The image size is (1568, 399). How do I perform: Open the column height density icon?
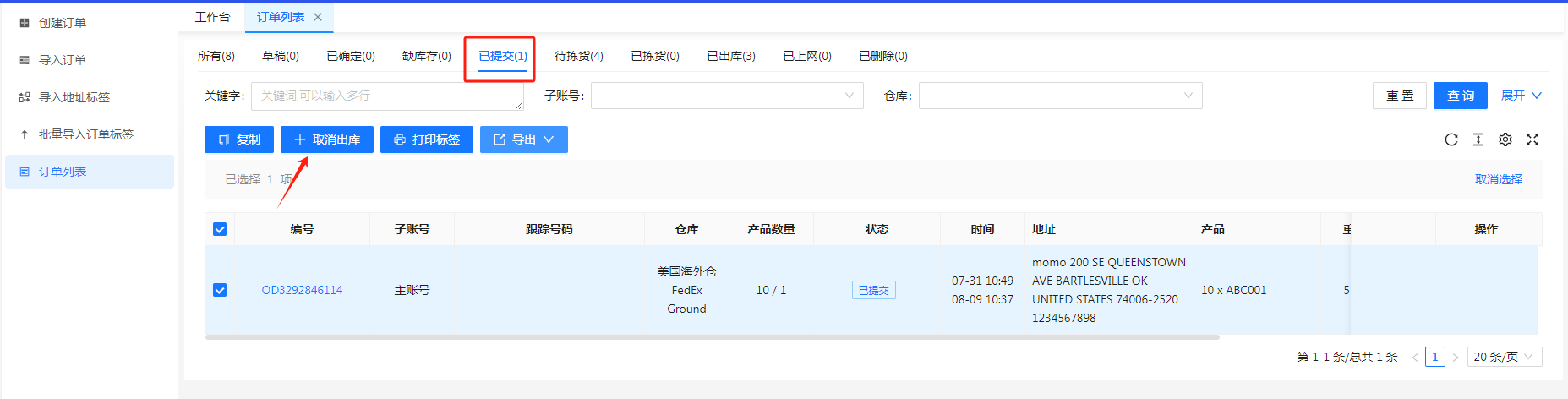coord(1478,139)
